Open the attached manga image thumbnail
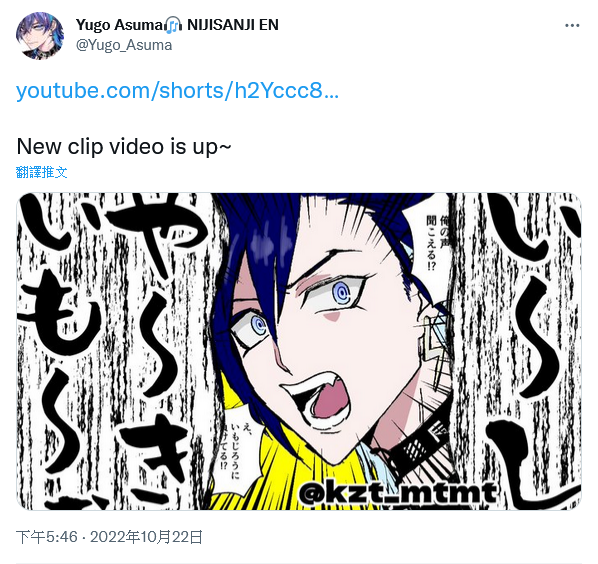598x564 pixels. click(x=299, y=351)
